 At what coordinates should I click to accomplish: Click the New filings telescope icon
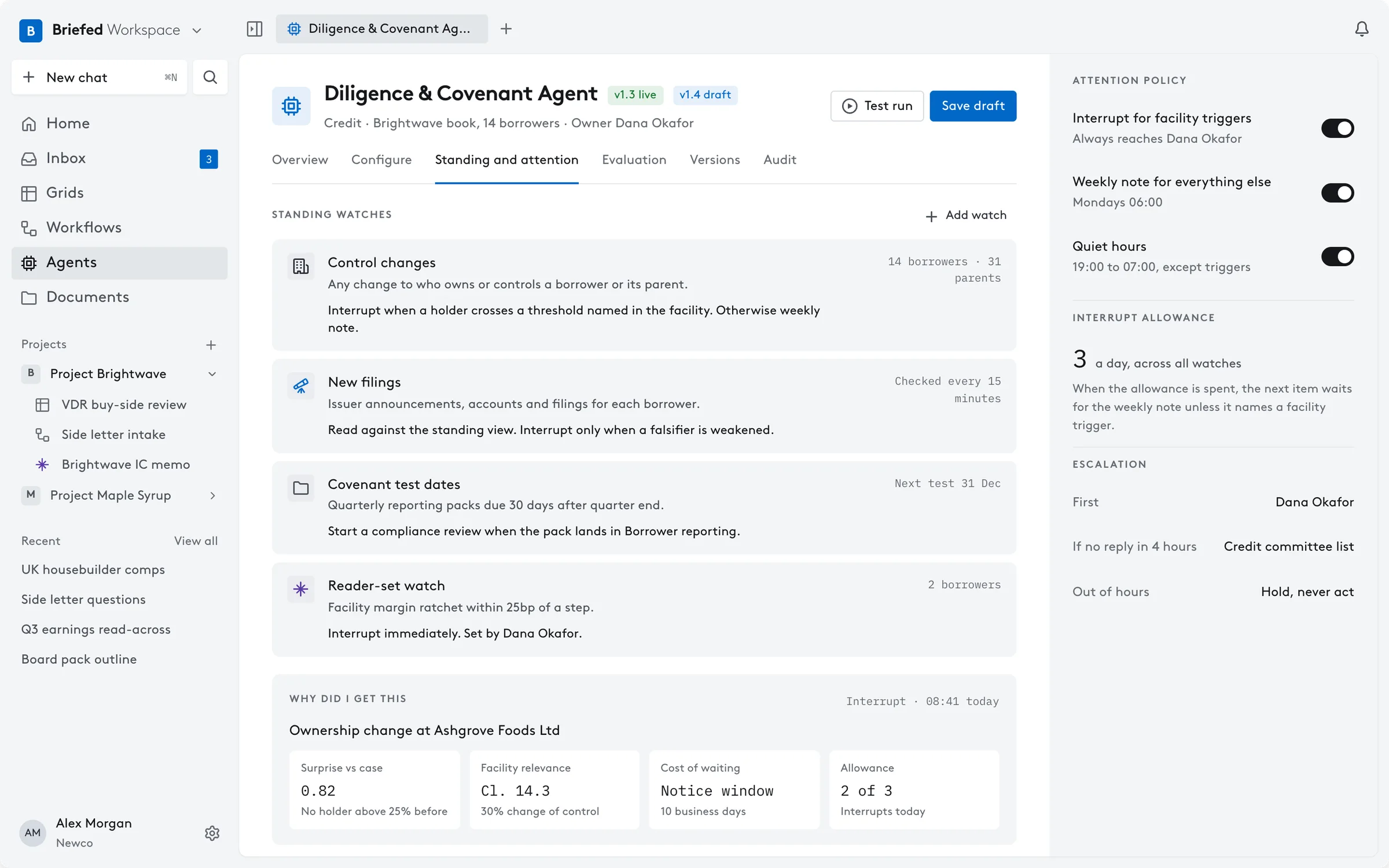coord(301,386)
